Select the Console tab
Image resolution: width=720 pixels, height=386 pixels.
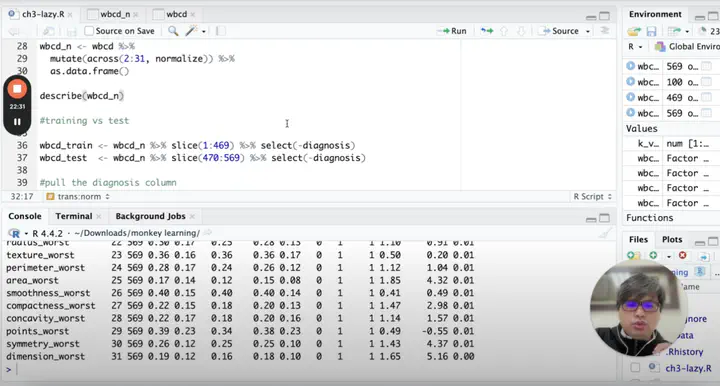[x=25, y=216]
